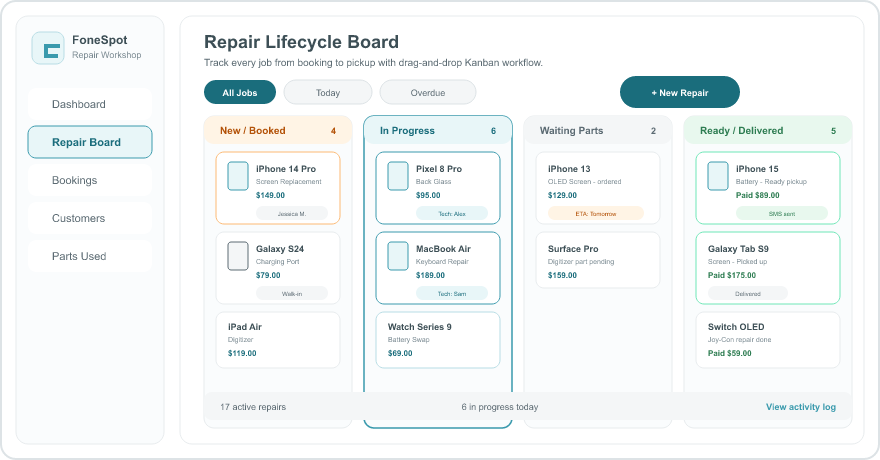
Task: Click the FoneSpot logo icon
Action: pos(48,48)
